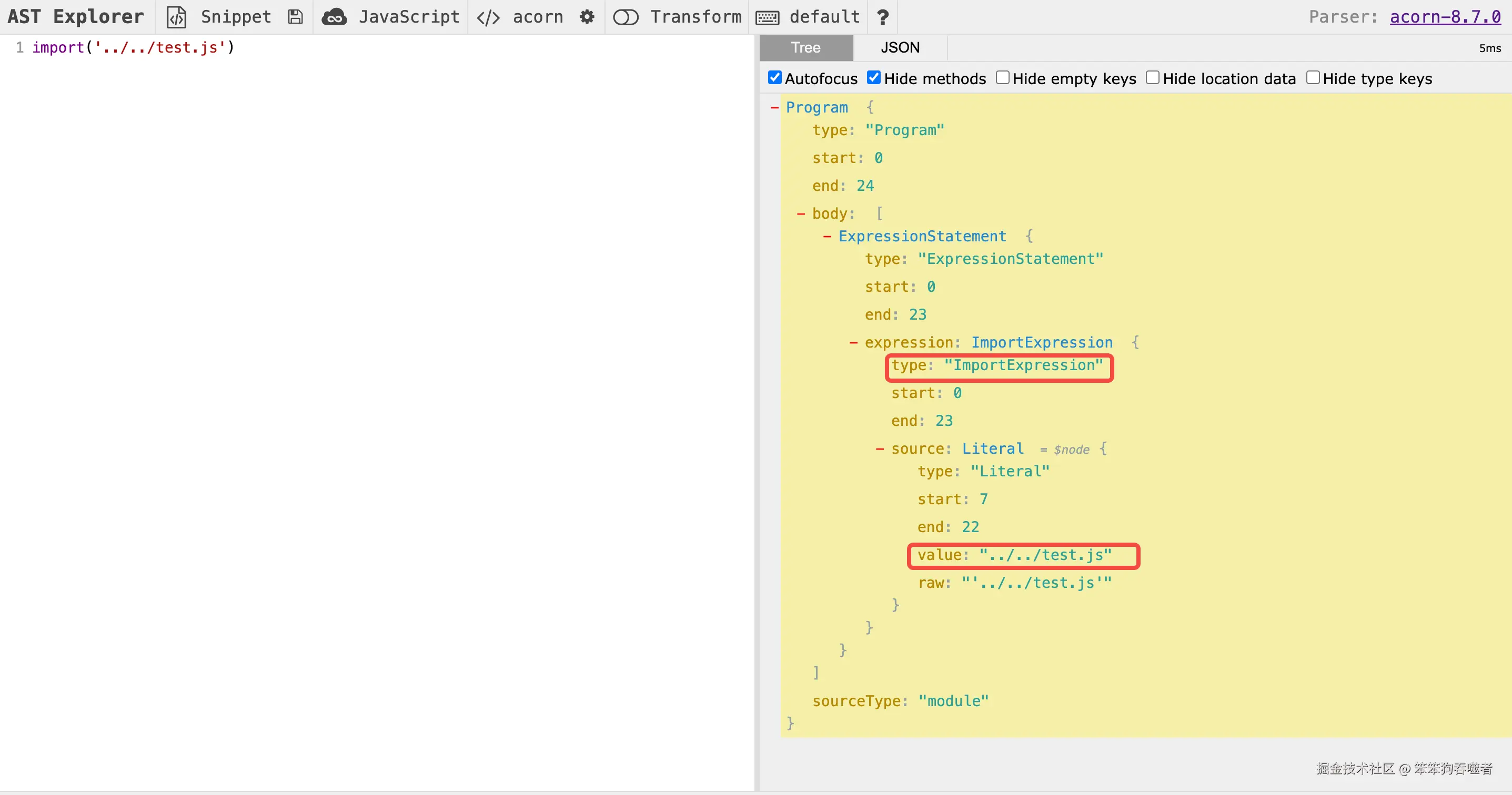This screenshot has height=795, width=1512.
Task: Click the ImportExpression node name
Action: tap(1041, 343)
